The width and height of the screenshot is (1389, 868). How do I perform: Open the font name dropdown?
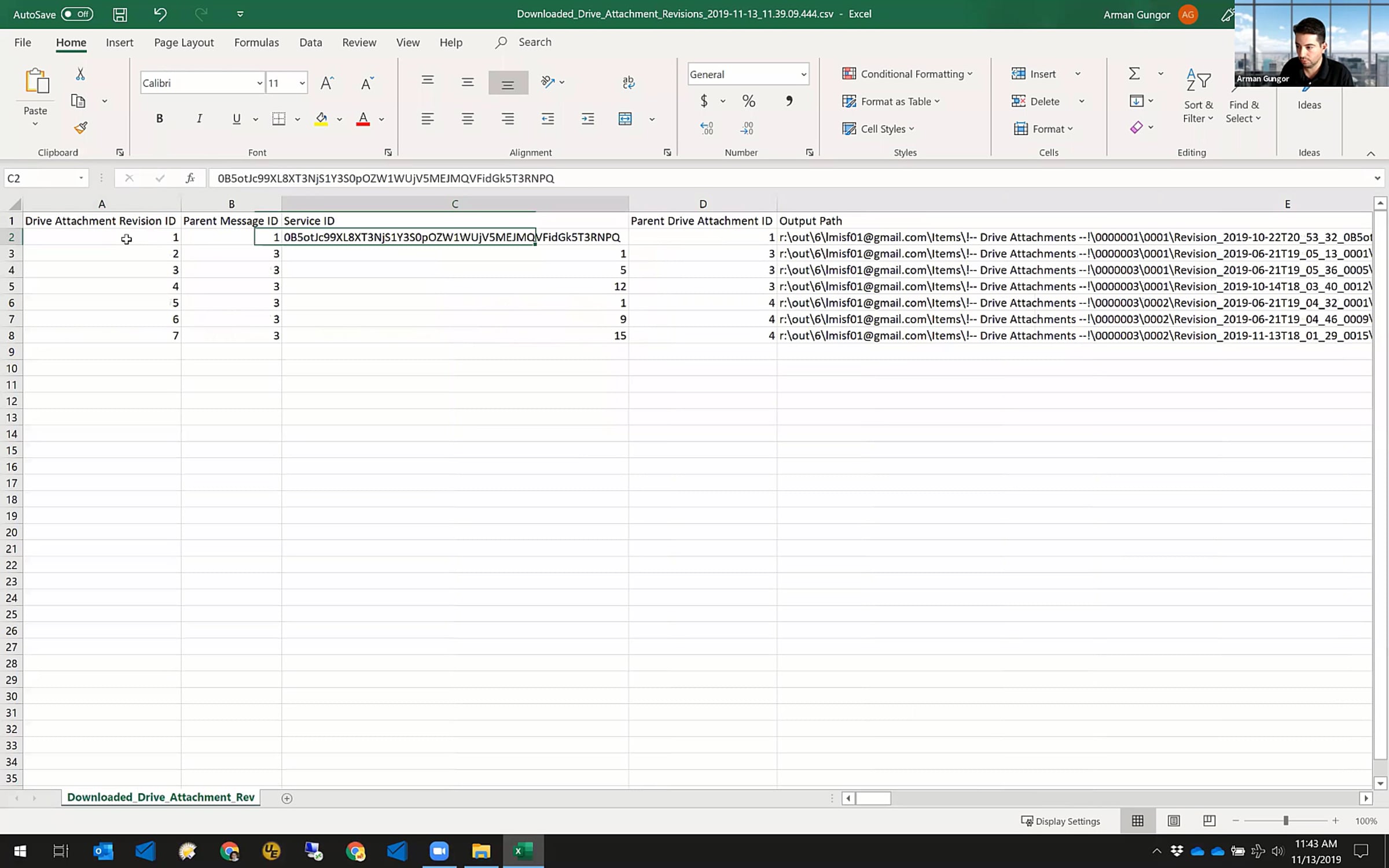259,83
